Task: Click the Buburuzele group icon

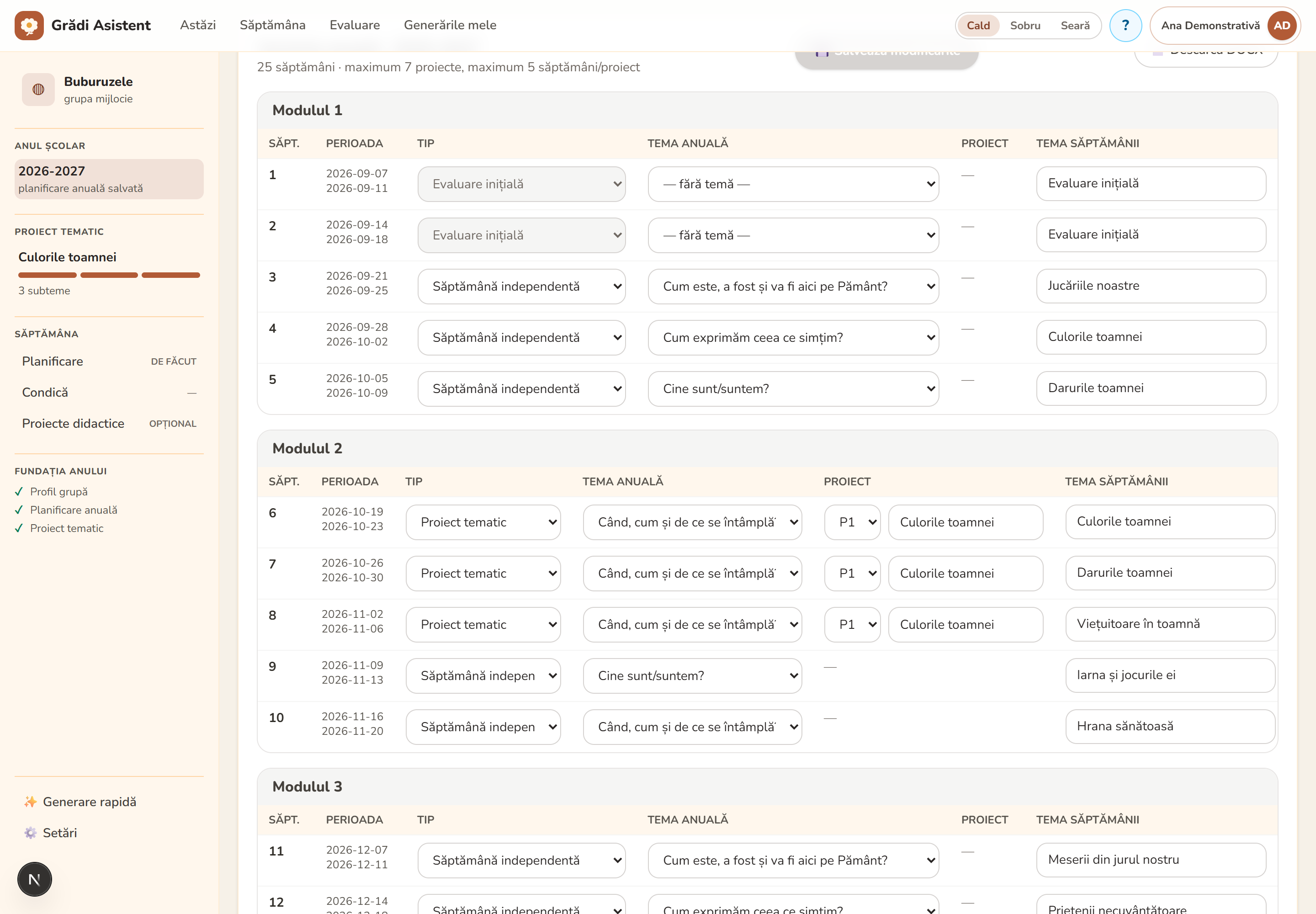Action: 38,89
